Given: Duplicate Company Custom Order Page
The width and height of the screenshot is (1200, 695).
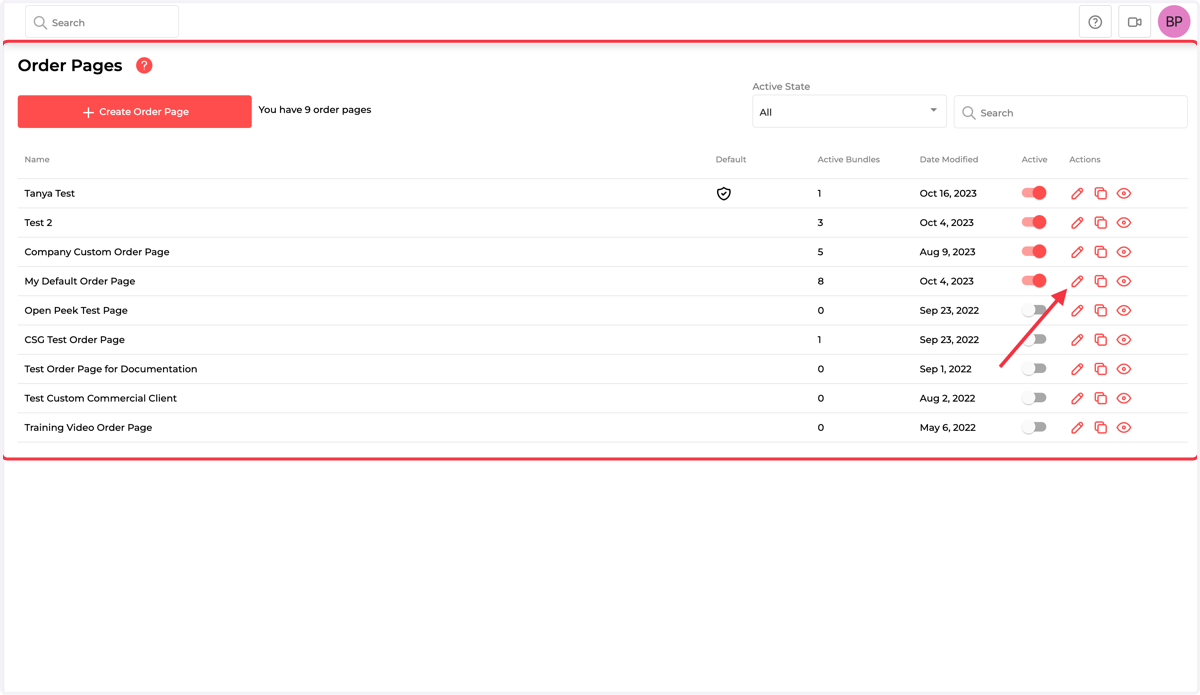Looking at the screenshot, I should pos(1100,252).
